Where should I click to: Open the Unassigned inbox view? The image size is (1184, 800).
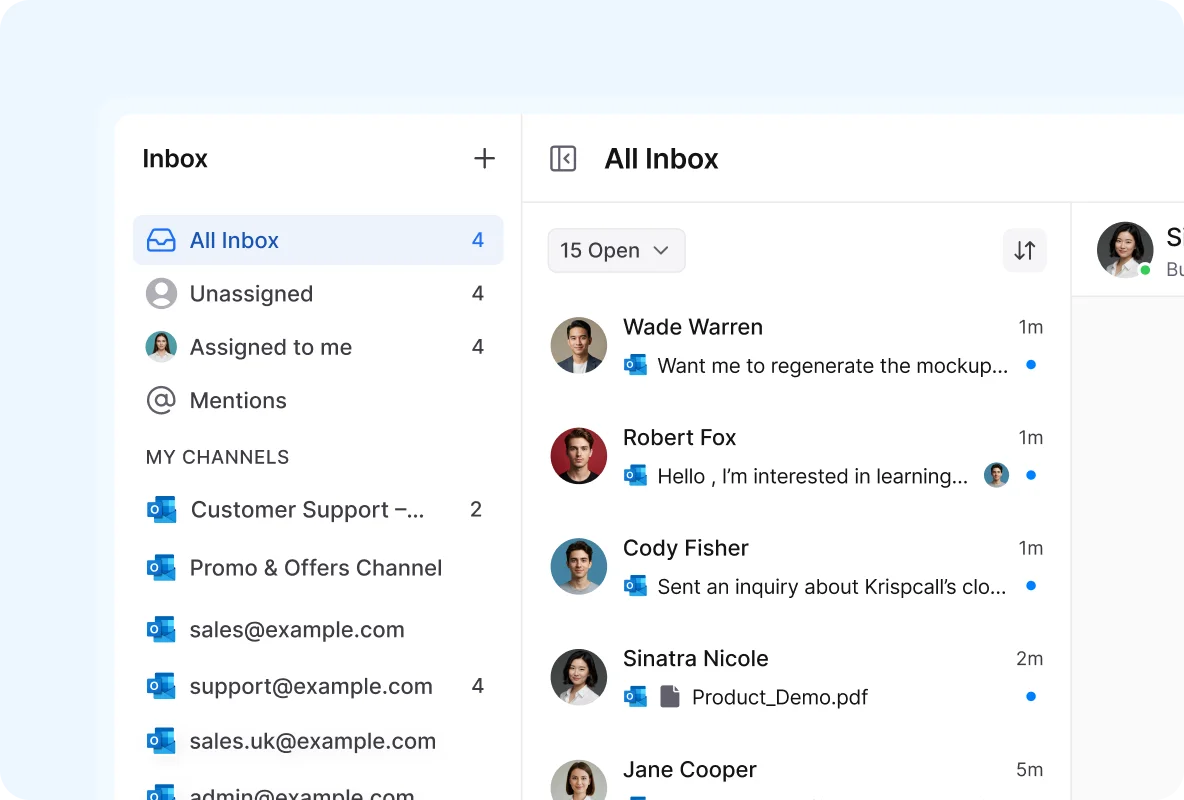tap(318, 293)
